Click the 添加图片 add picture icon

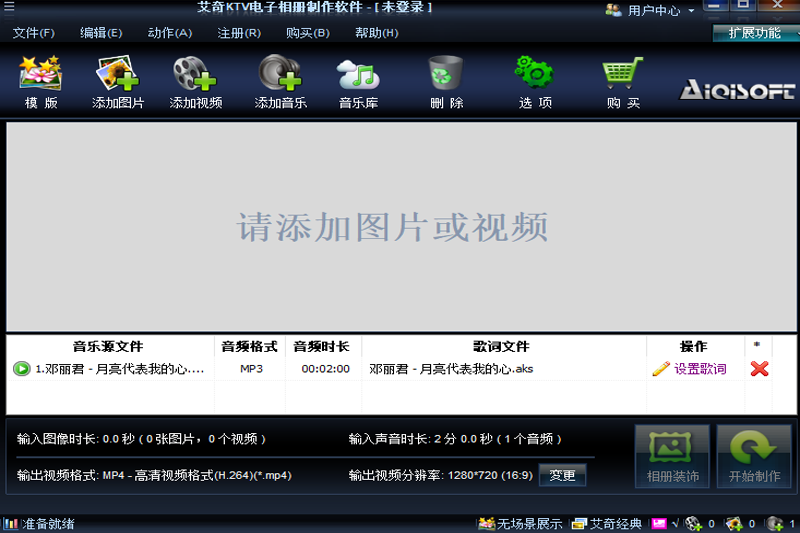point(118,80)
